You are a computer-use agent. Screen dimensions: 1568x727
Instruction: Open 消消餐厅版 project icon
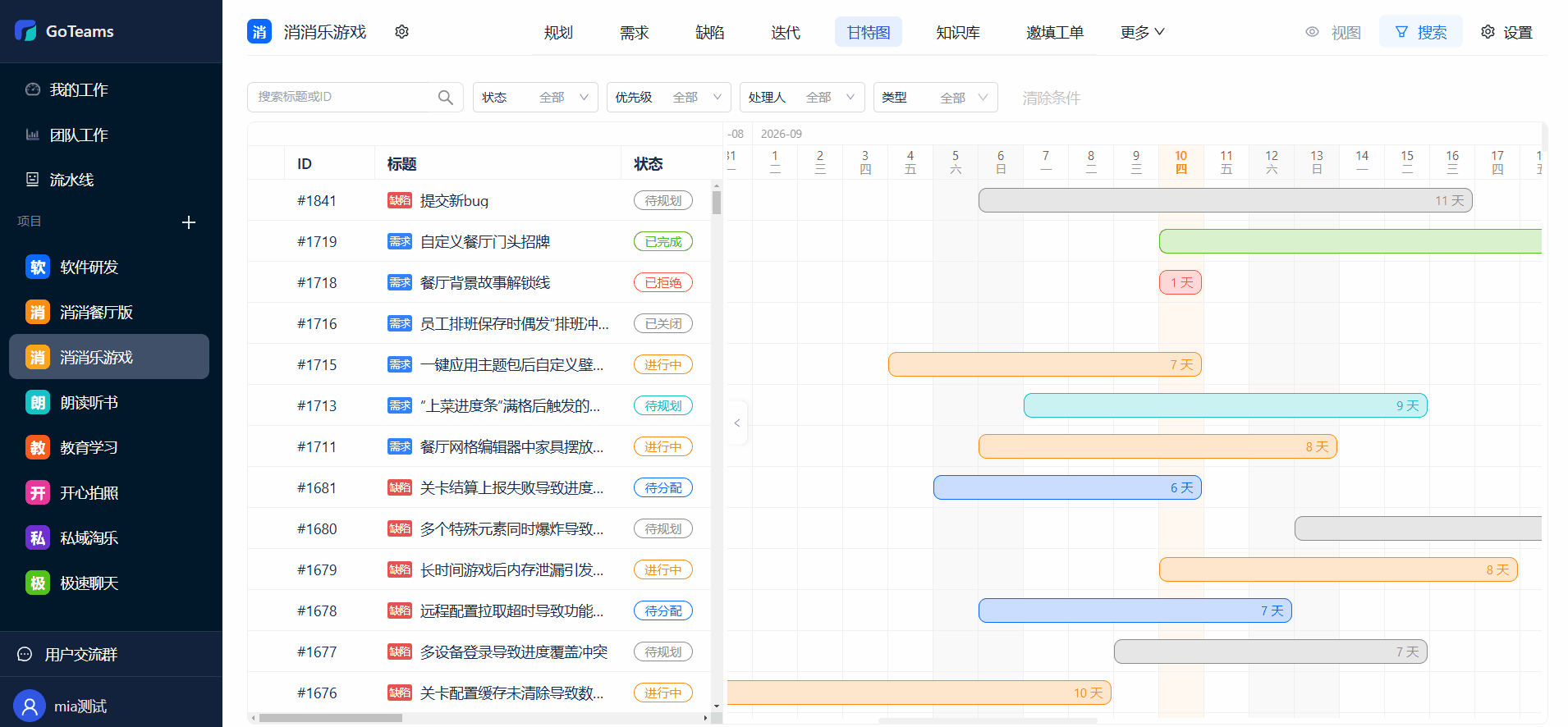tap(38, 313)
